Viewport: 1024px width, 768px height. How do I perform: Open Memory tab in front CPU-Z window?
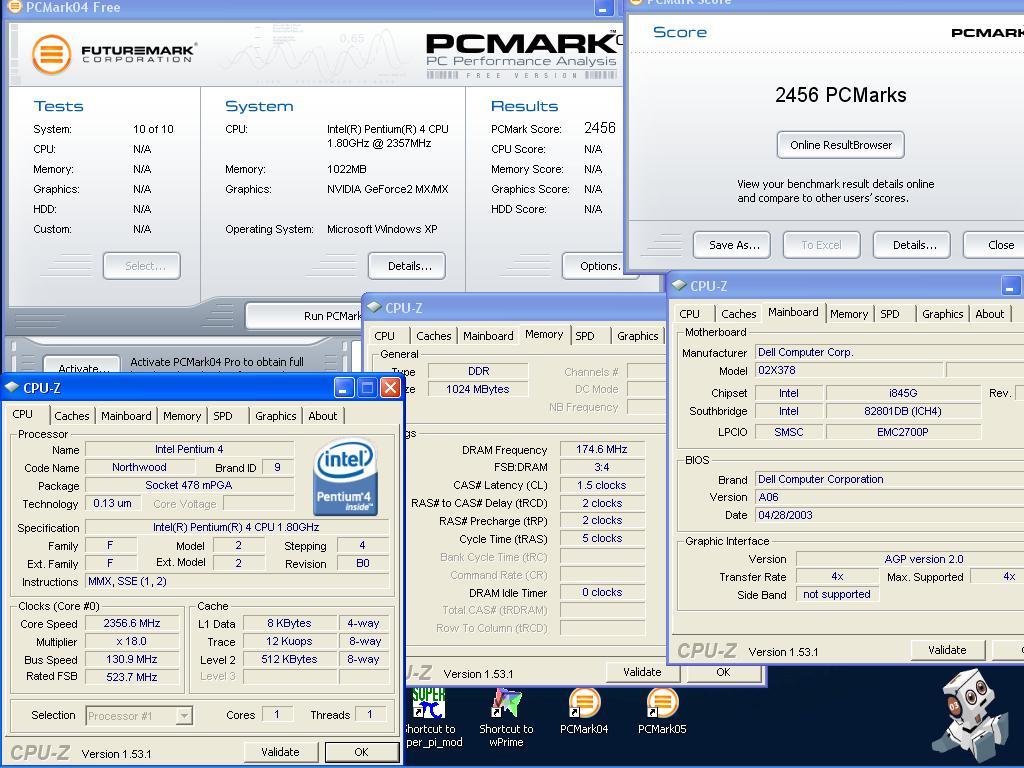pyautogui.click(x=182, y=416)
